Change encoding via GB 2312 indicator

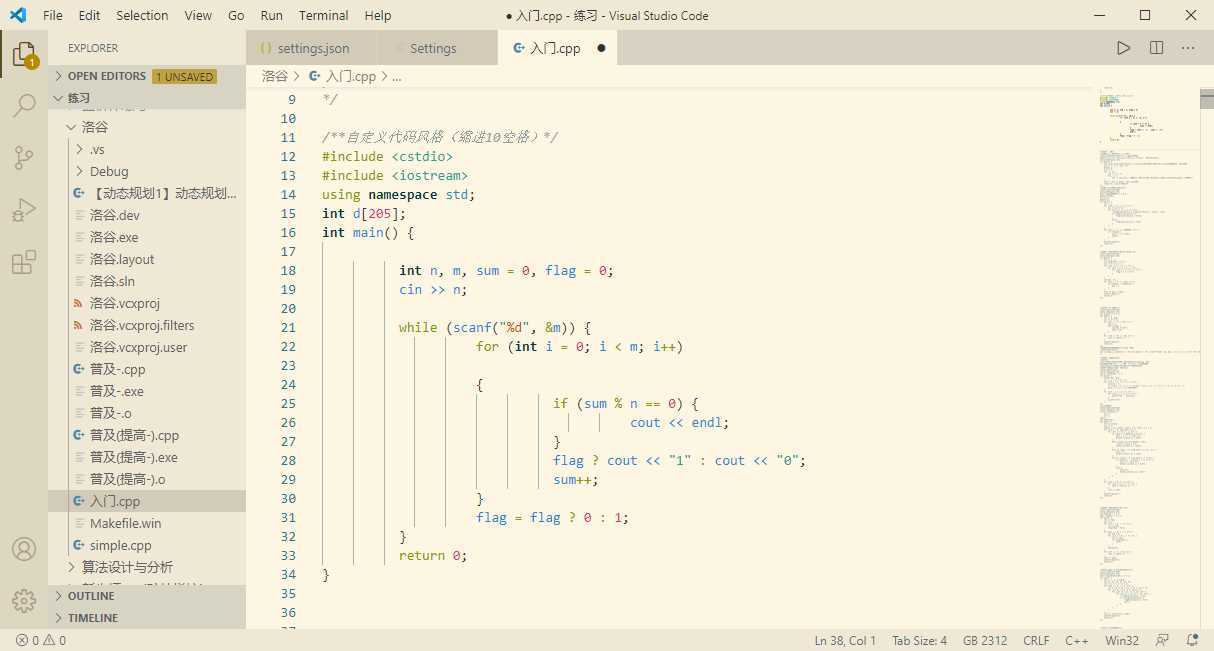(x=985, y=640)
